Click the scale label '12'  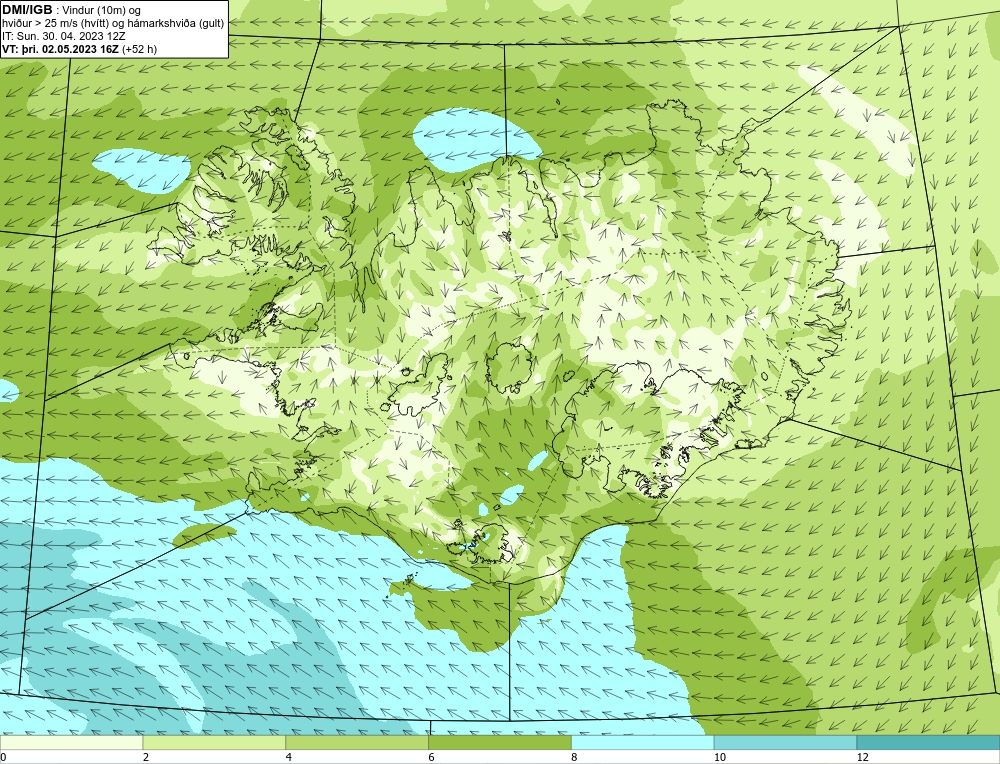point(863,757)
